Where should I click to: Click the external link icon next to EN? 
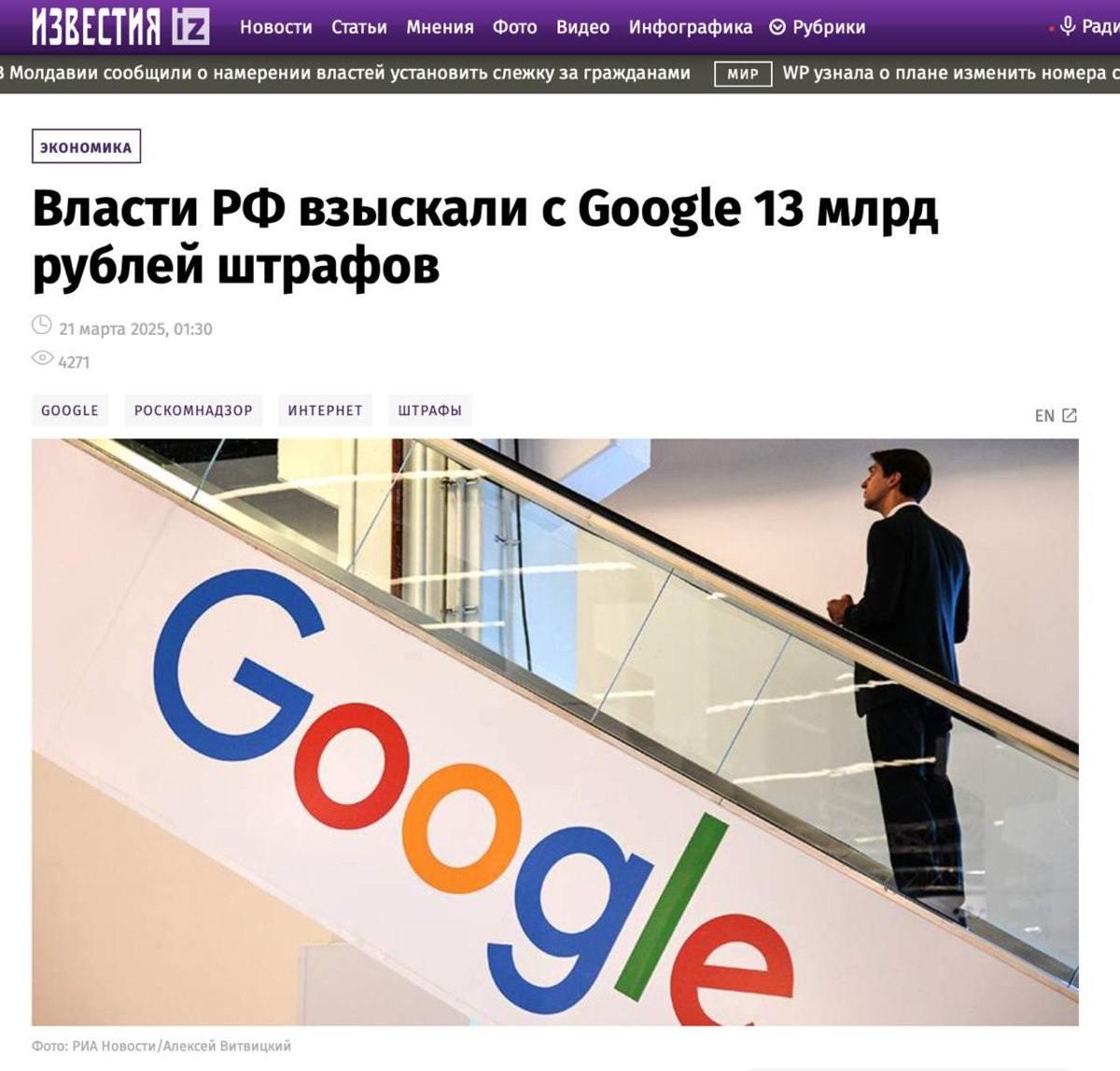(1070, 415)
